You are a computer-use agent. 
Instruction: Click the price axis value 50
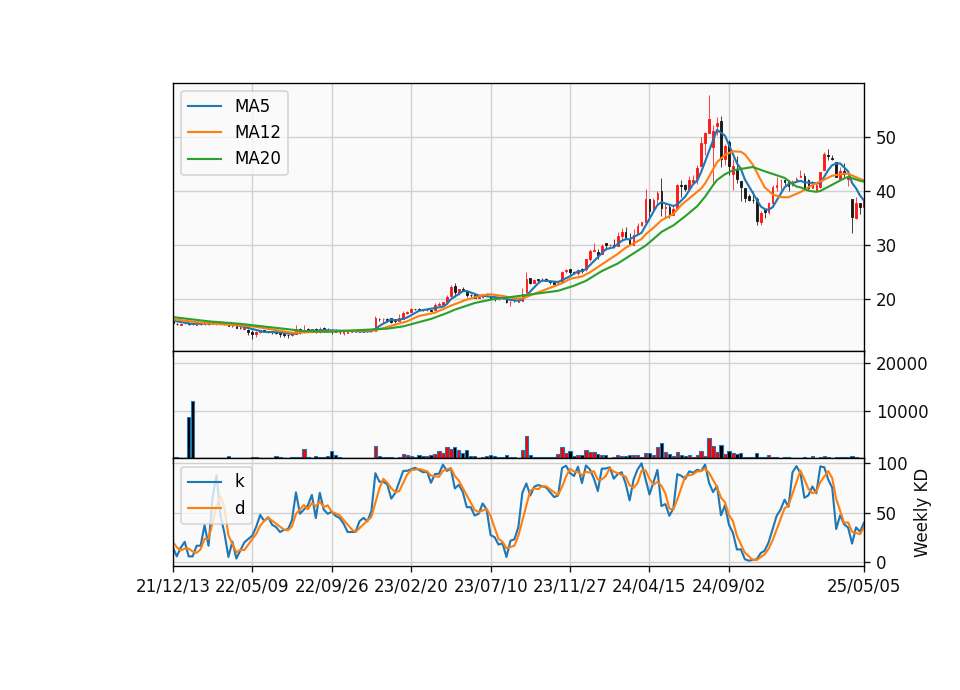coord(886,138)
